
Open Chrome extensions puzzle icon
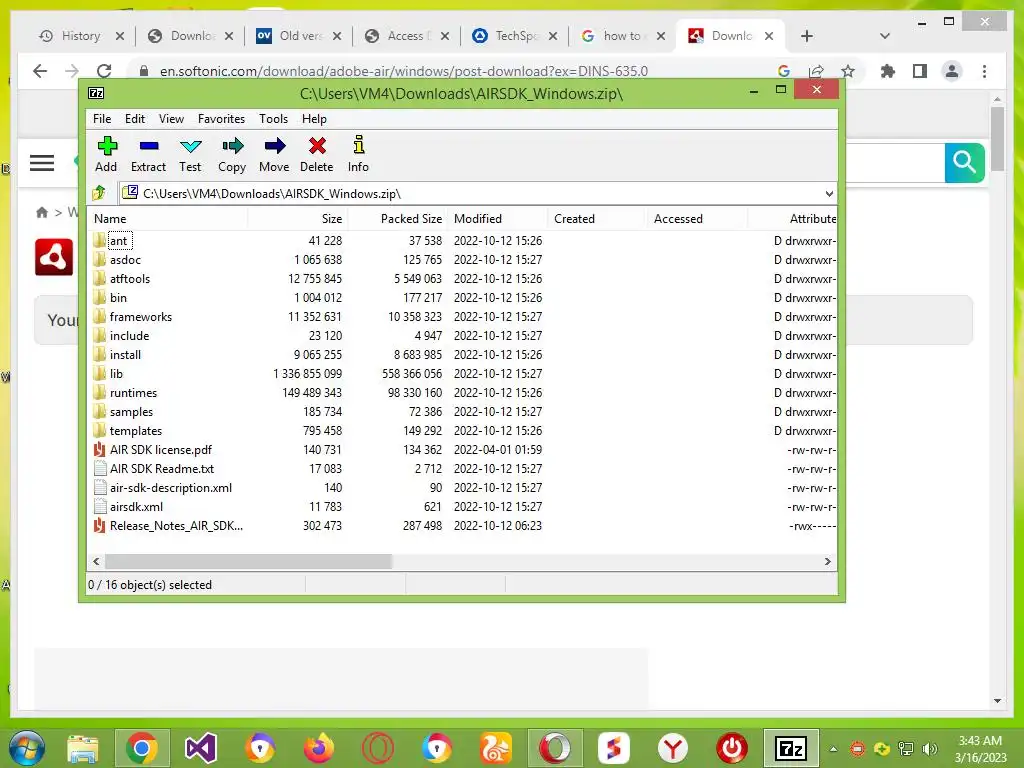pos(887,71)
